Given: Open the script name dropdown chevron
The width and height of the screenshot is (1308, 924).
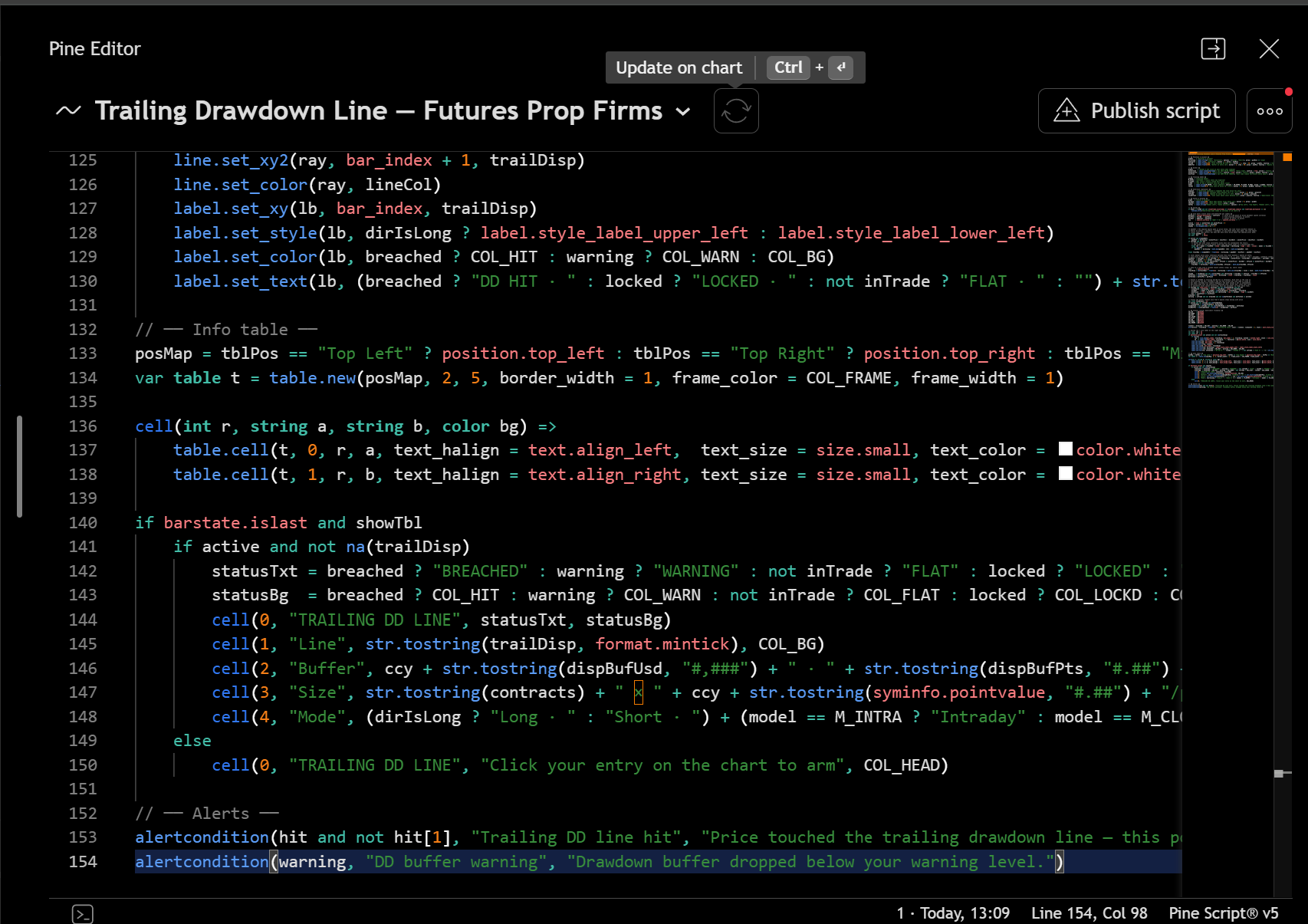Looking at the screenshot, I should click(682, 112).
